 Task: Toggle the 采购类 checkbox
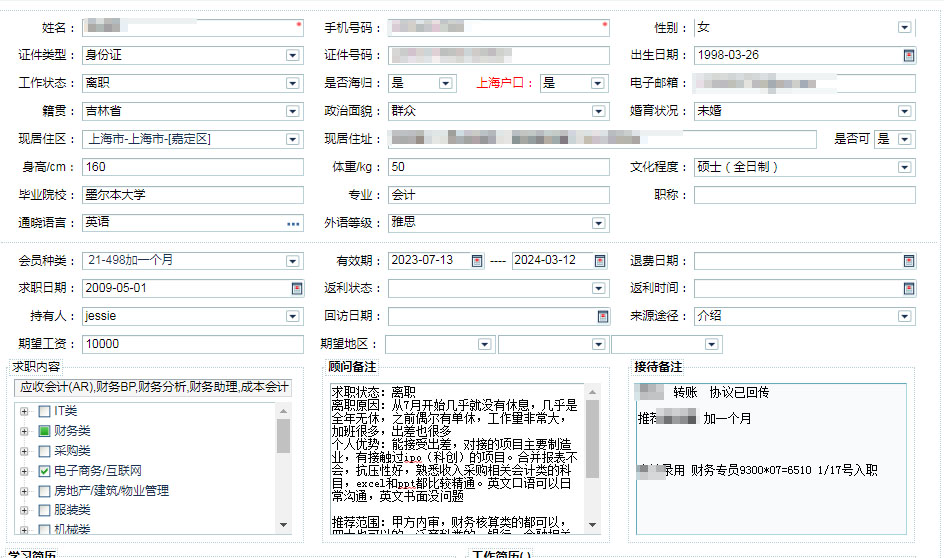(x=44, y=451)
